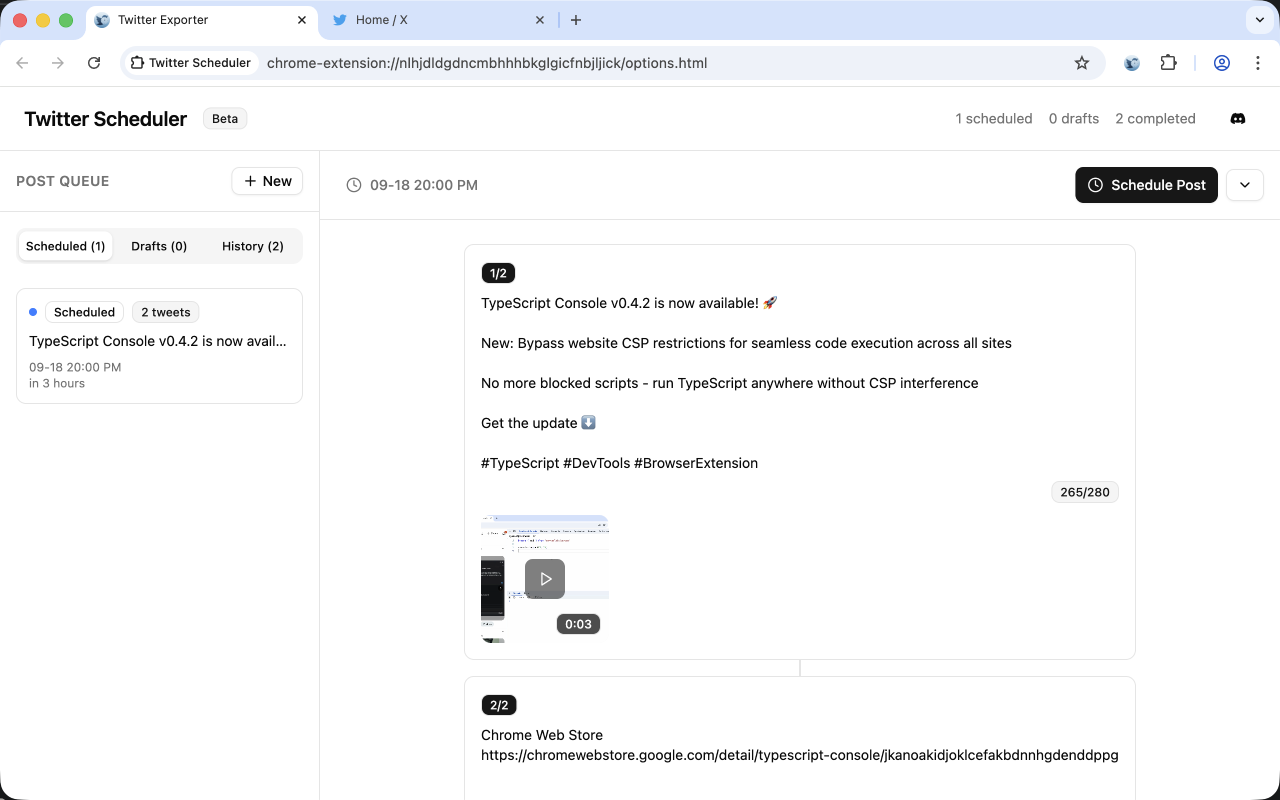Reload the page
Viewport: 1280px width, 800px height.
click(94, 63)
